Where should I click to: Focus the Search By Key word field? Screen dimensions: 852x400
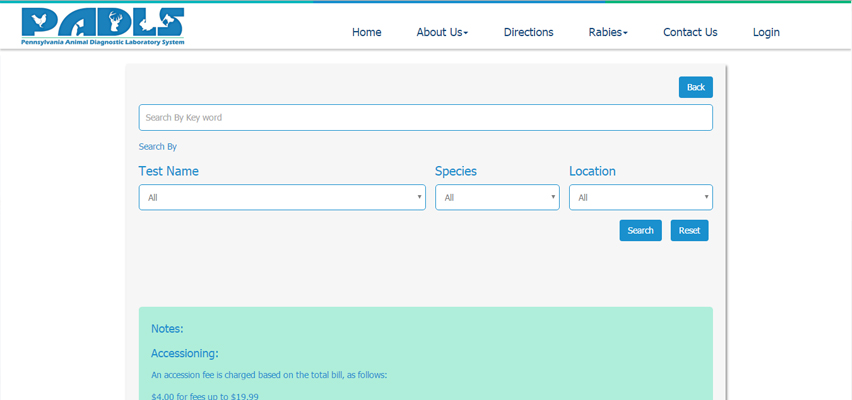click(x=425, y=117)
